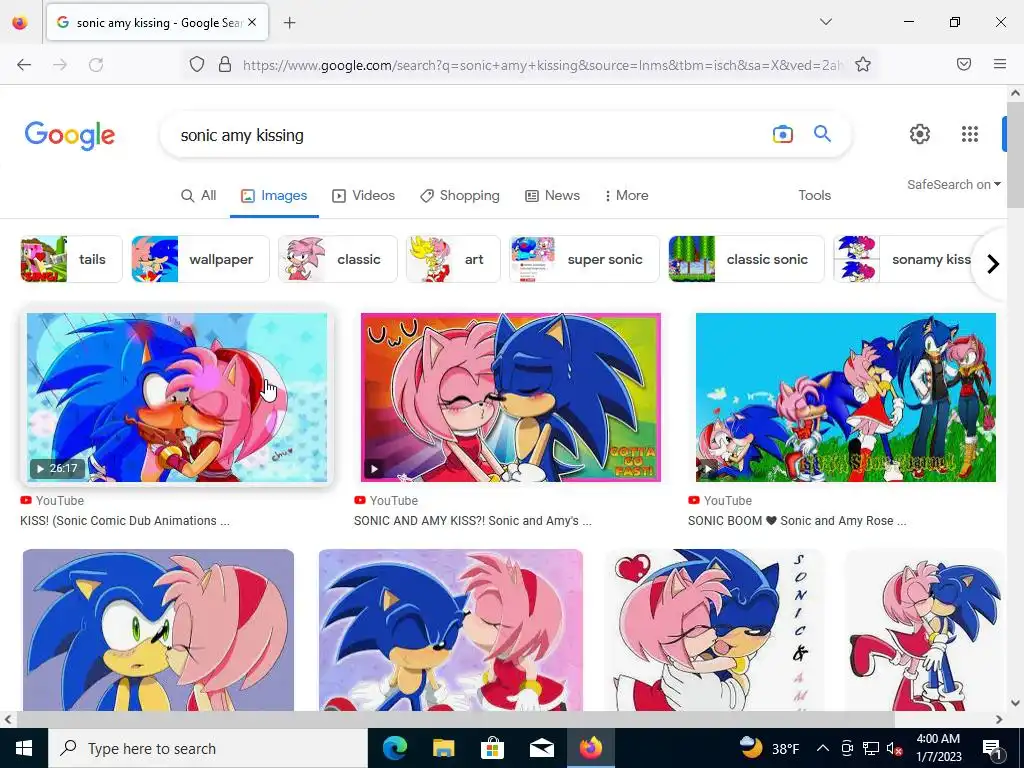Viewport: 1024px width, 768px height.
Task: Open Microsoft Store from the taskbar
Action: tap(492, 748)
